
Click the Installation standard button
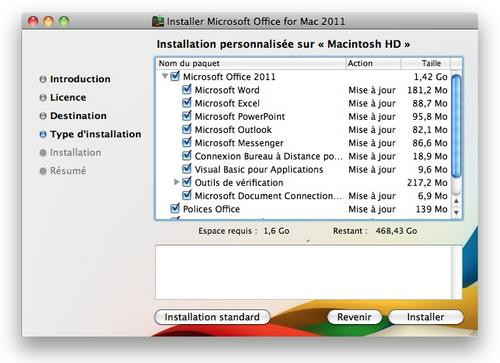(212, 317)
